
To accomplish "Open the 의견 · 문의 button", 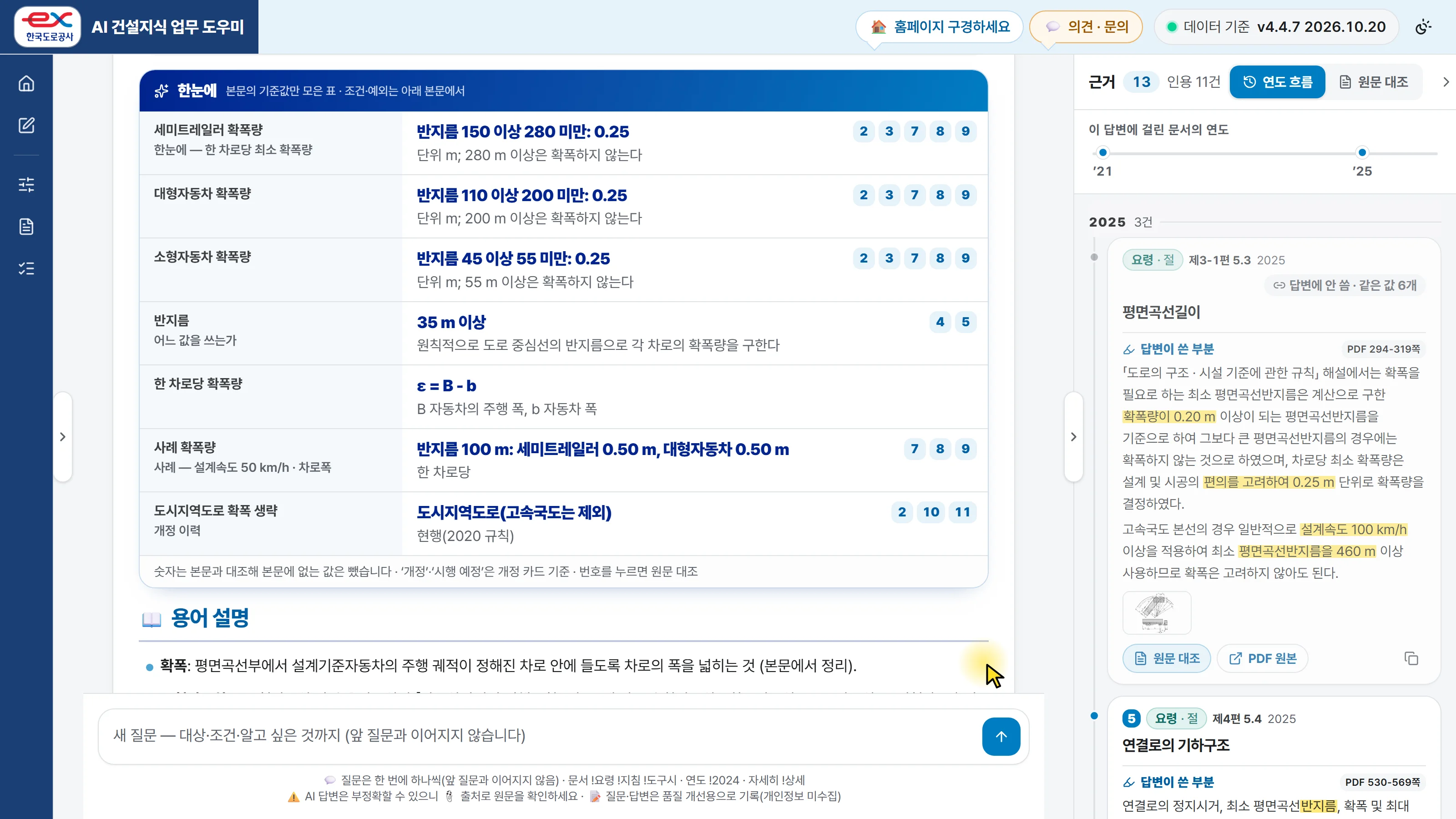I will pyautogui.click(x=1087, y=26).
